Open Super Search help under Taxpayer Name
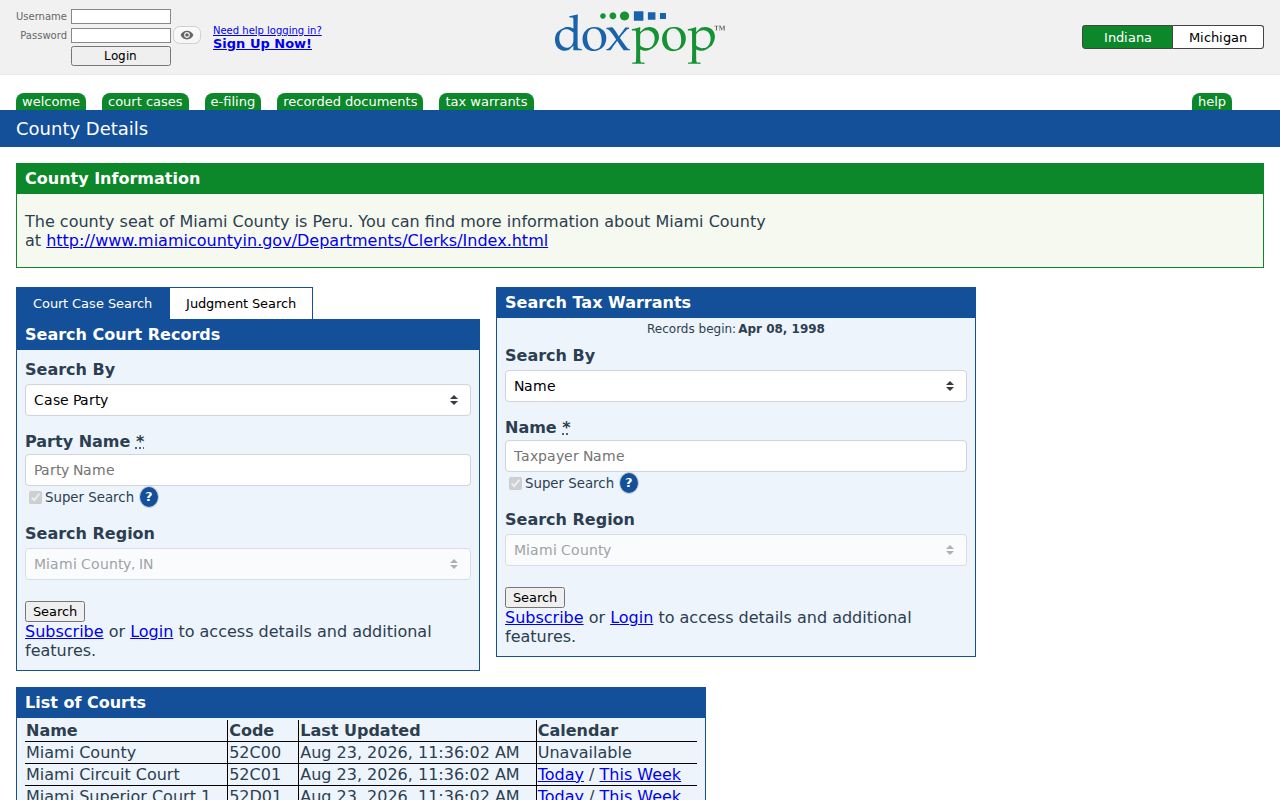 pos(628,483)
